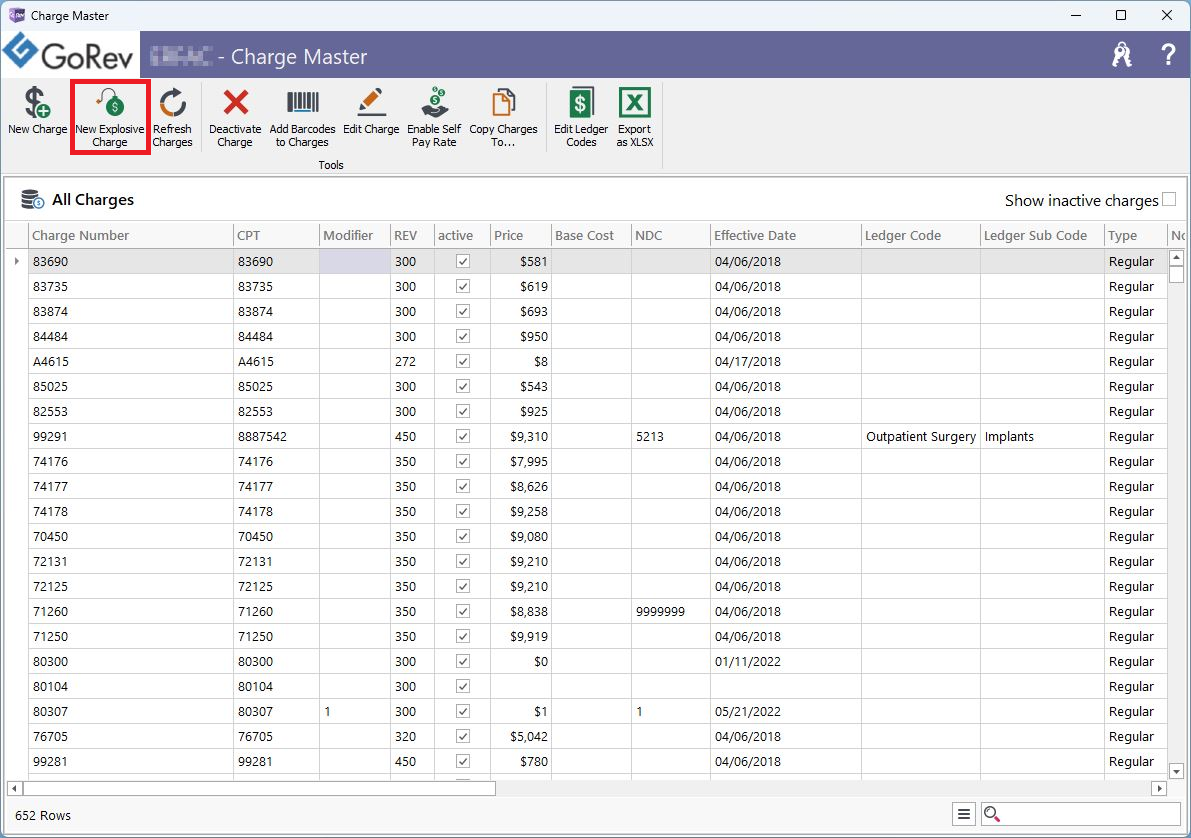Click Ledger Sub Code column header
Screen dimensions: 1191x838
coord(1042,236)
